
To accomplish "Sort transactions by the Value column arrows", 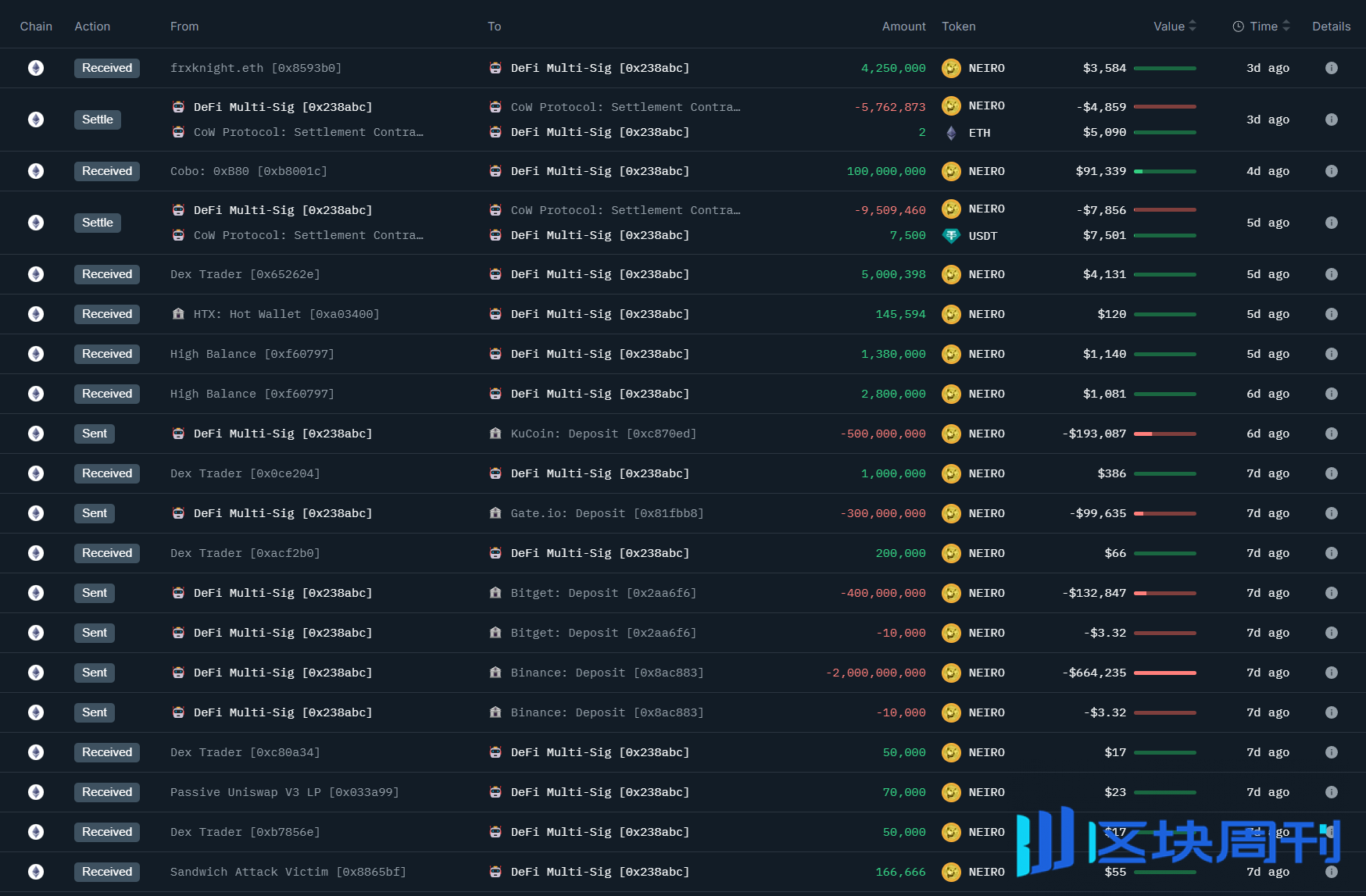I will [1193, 26].
